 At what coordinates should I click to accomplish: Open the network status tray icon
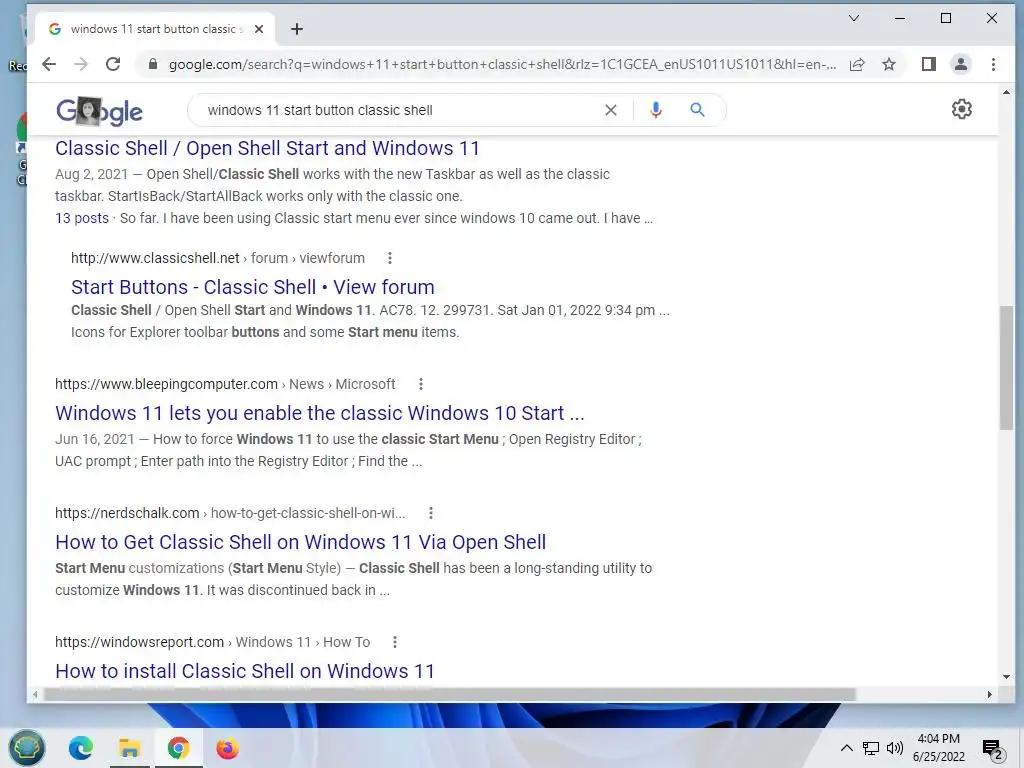(871, 748)
